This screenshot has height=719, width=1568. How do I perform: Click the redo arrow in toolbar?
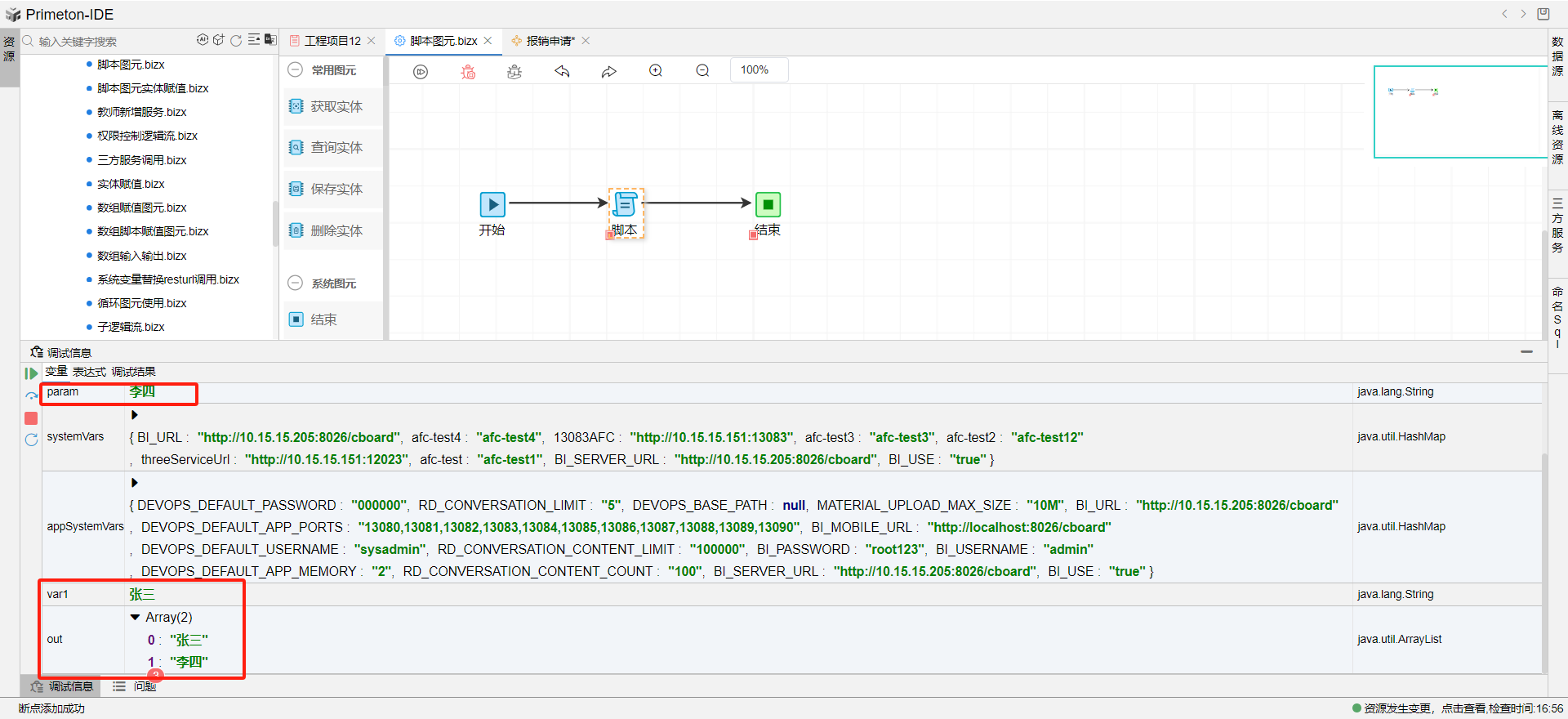coord(608,72)
